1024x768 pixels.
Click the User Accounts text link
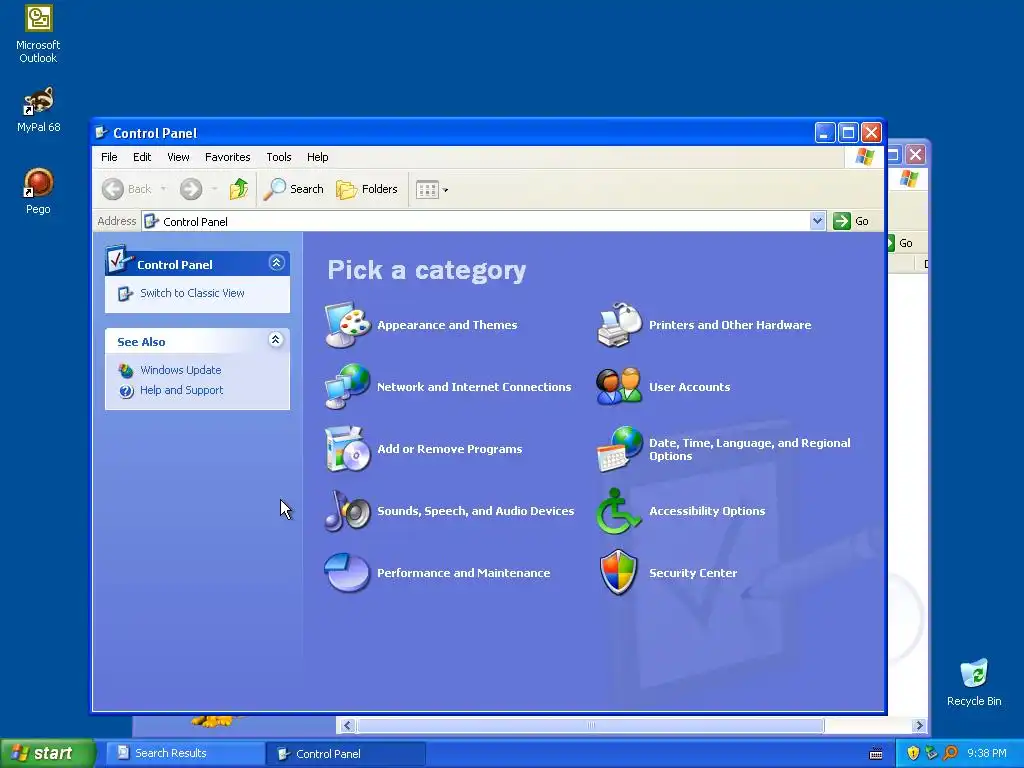[x=690, y=387]
